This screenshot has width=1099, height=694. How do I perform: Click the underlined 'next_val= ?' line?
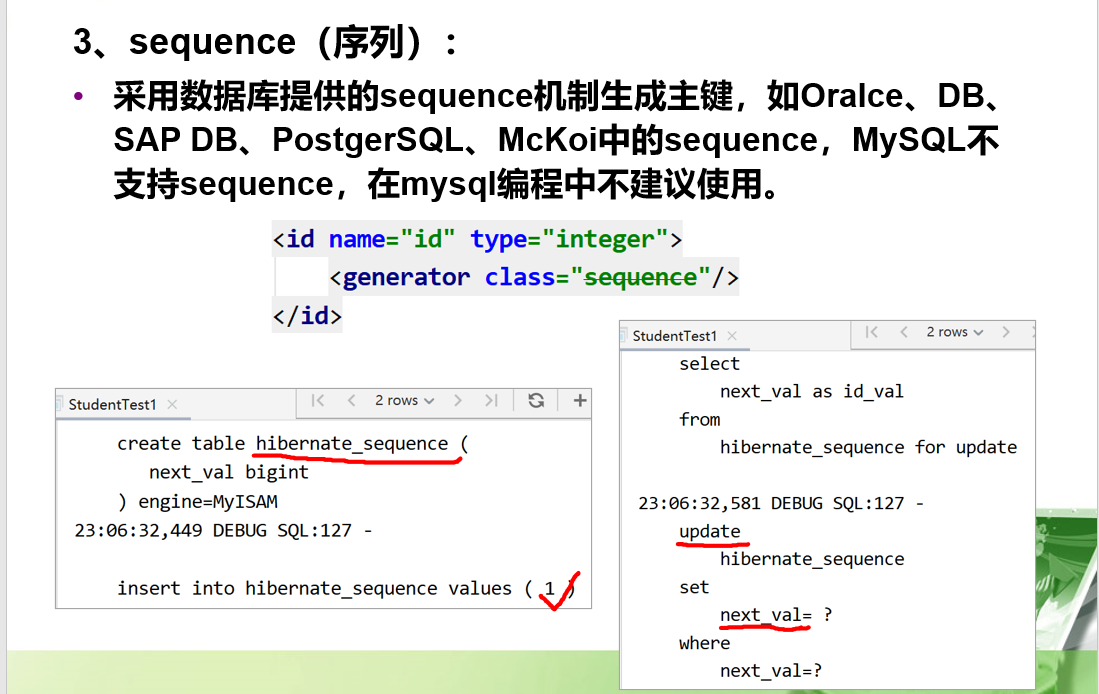(x=776, y=615)
